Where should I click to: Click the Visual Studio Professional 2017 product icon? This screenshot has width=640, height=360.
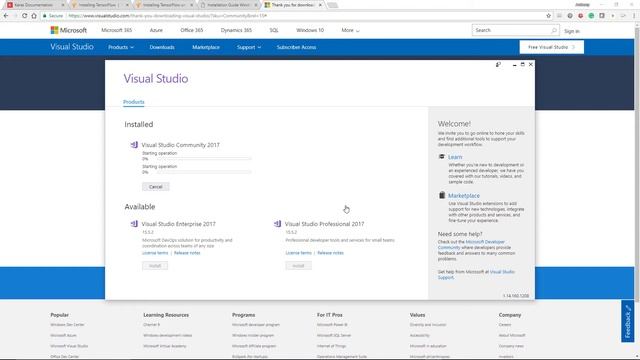278,224
